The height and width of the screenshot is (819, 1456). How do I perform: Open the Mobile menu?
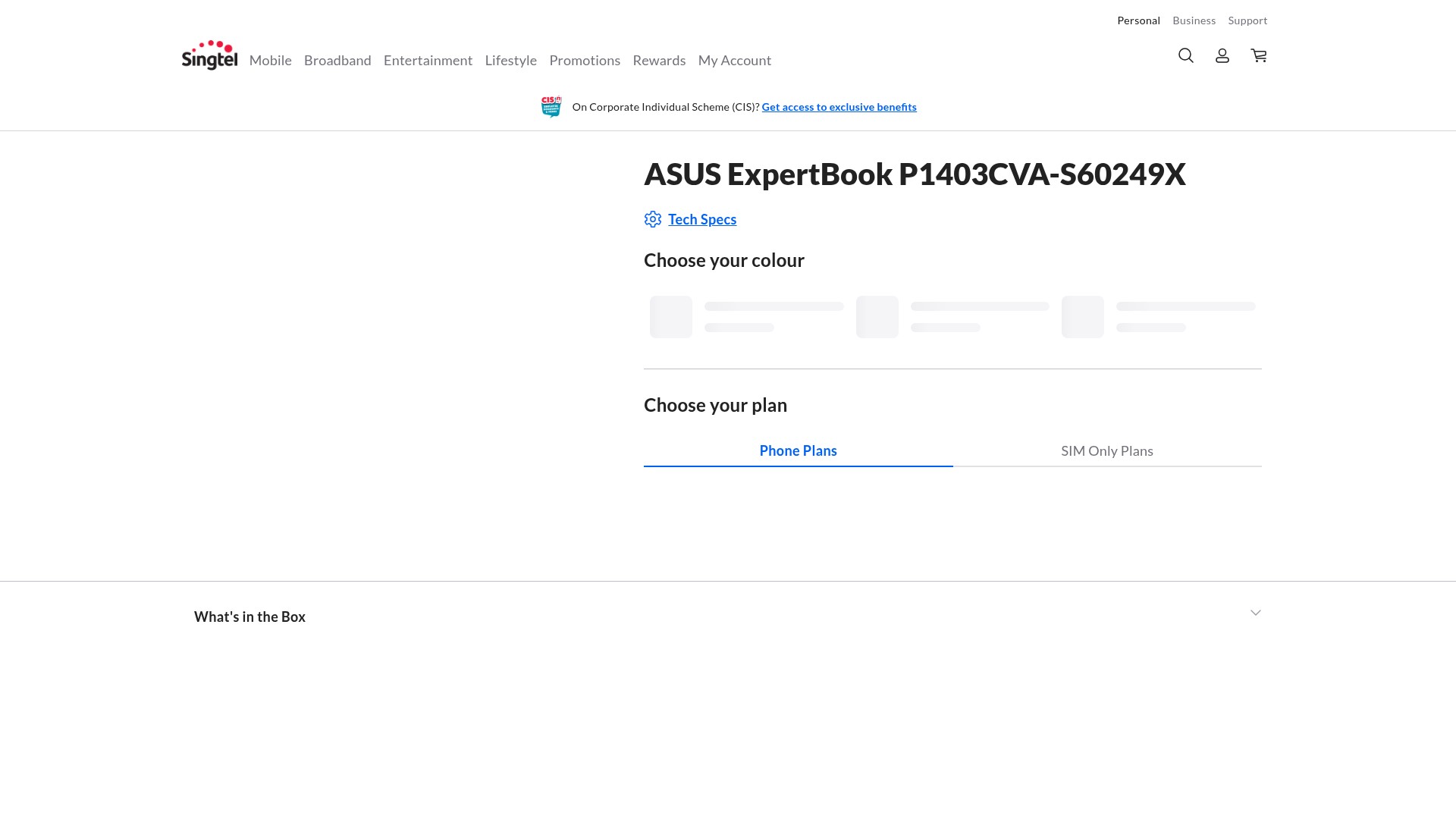coord(271,60)
